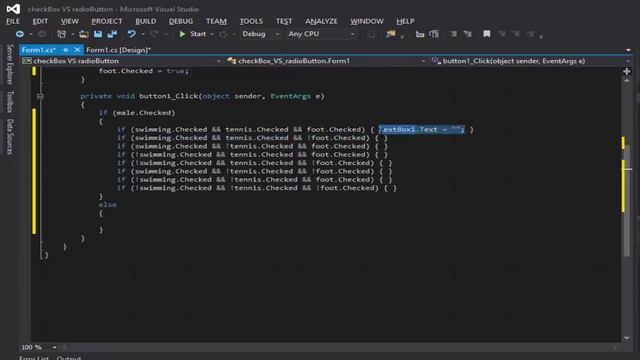Click the Open File folder icon

[x=84, y=34]
